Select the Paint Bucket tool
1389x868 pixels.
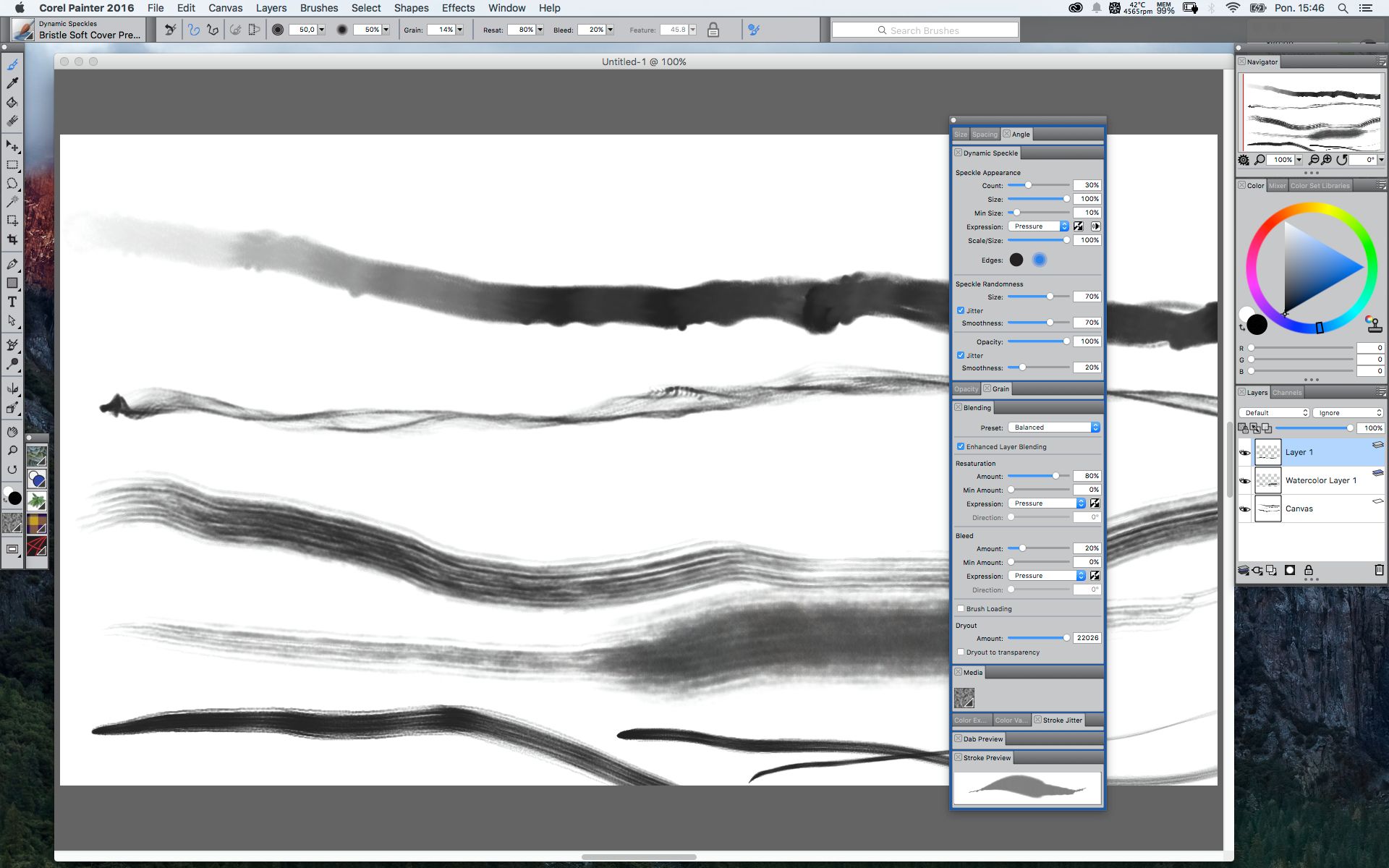12,103
